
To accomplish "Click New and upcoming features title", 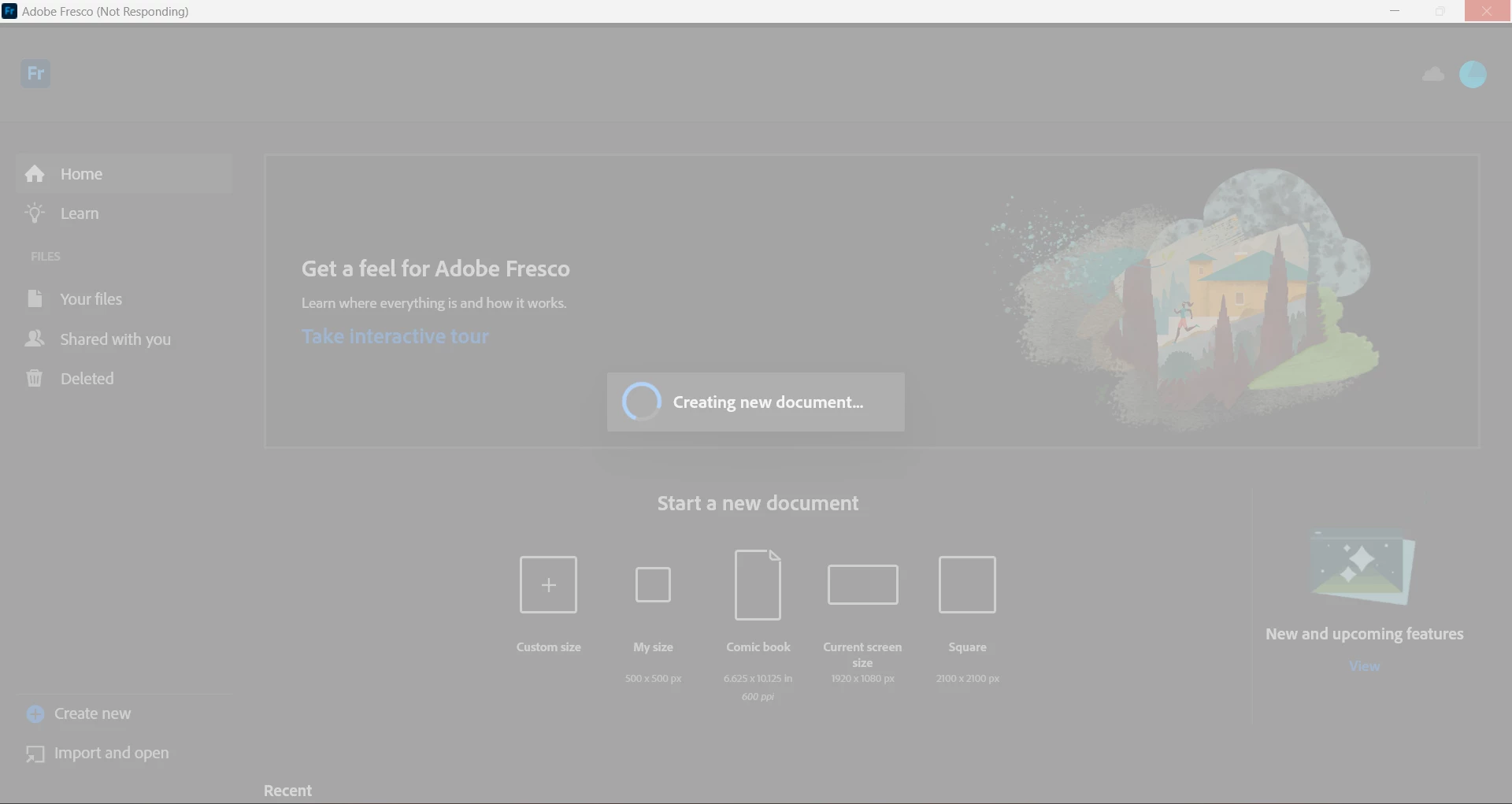I will pos(1364,634).
